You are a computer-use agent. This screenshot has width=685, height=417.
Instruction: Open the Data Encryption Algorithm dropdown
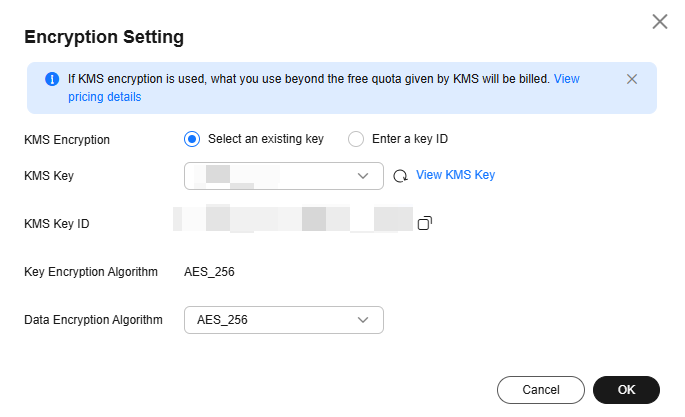click(x=284, y=320)
